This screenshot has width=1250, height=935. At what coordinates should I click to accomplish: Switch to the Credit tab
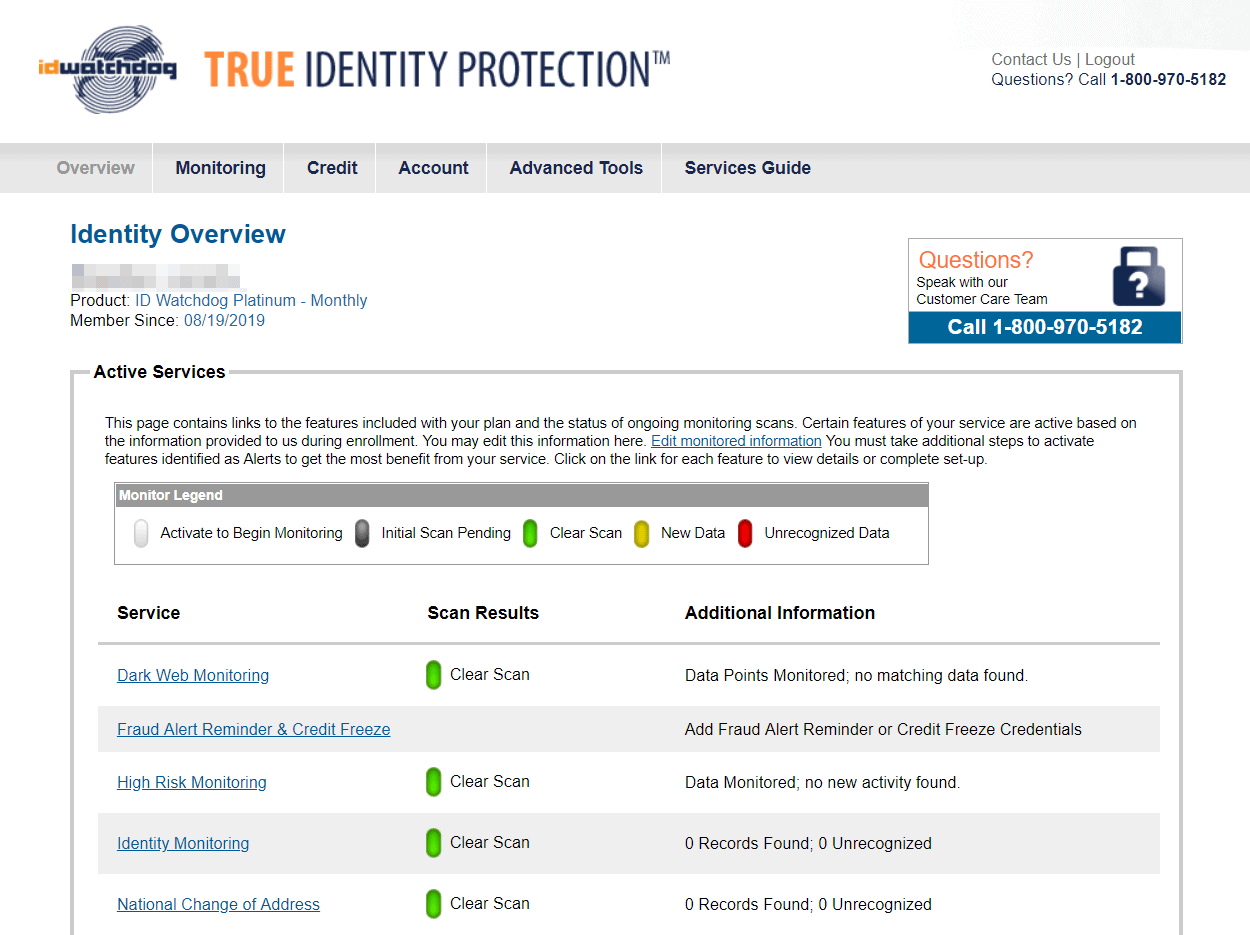332,168
